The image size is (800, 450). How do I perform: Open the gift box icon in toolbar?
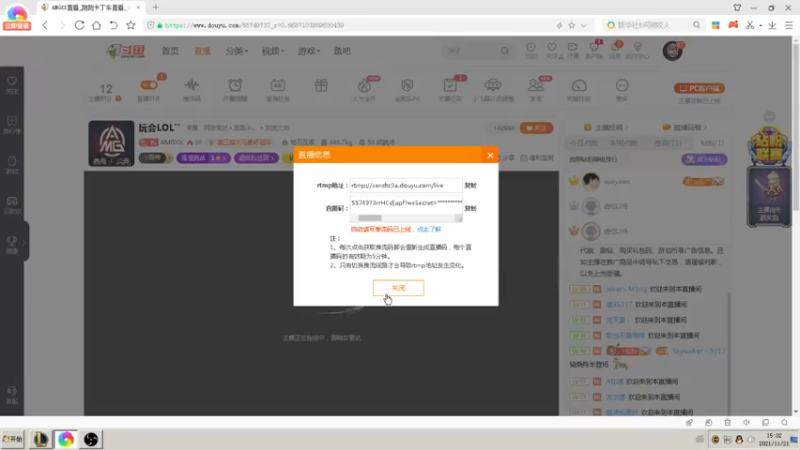(x=321, y=85)
